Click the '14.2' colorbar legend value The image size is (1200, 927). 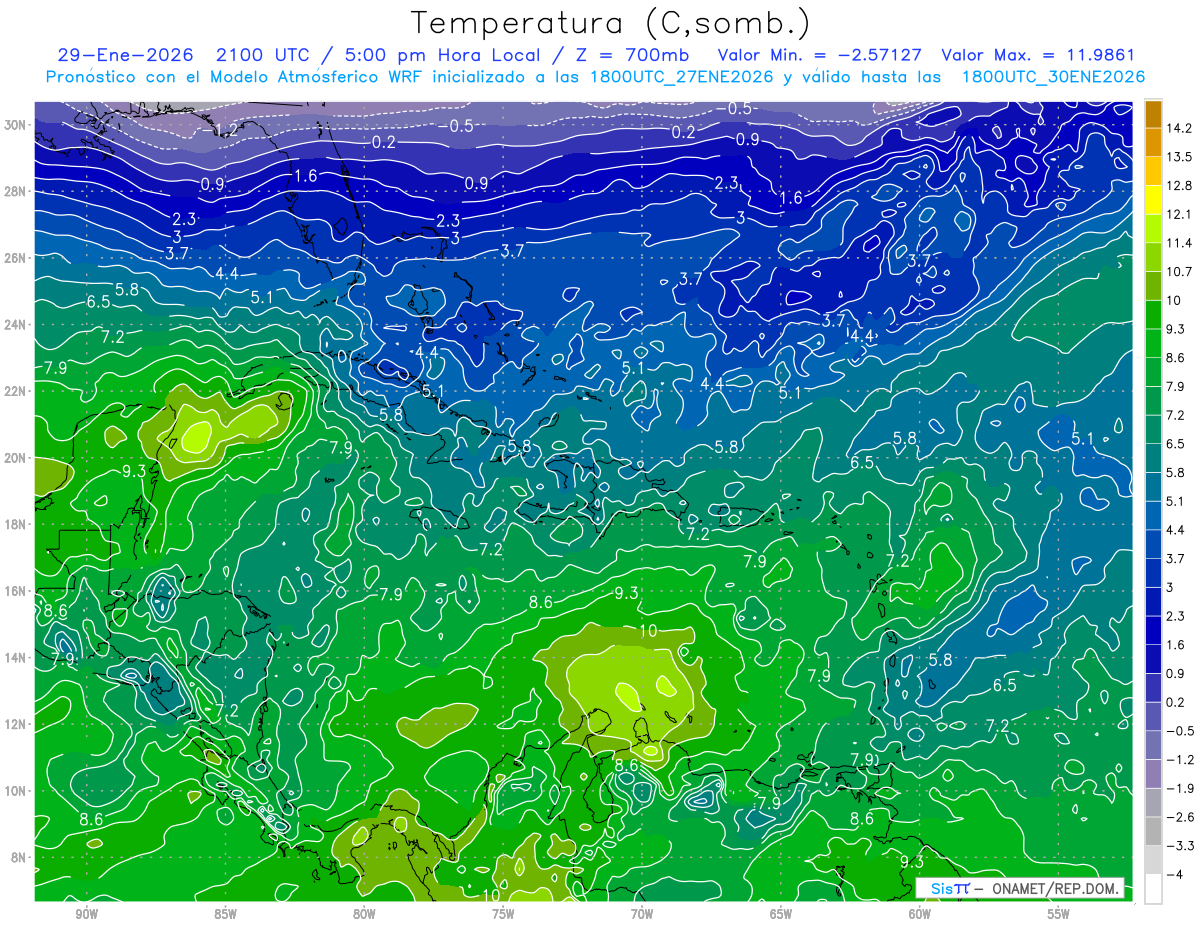point(1179,128)
